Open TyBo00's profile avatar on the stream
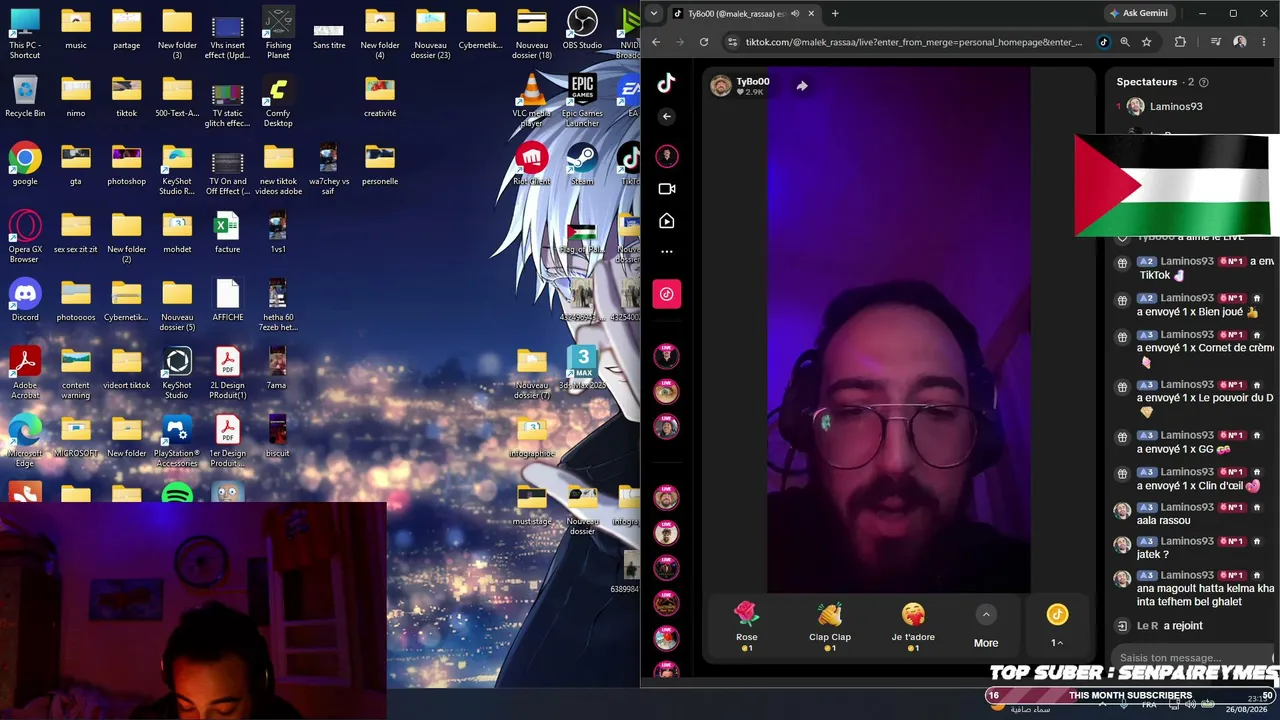Screen dimensions: 1280x720 point(721,86)
